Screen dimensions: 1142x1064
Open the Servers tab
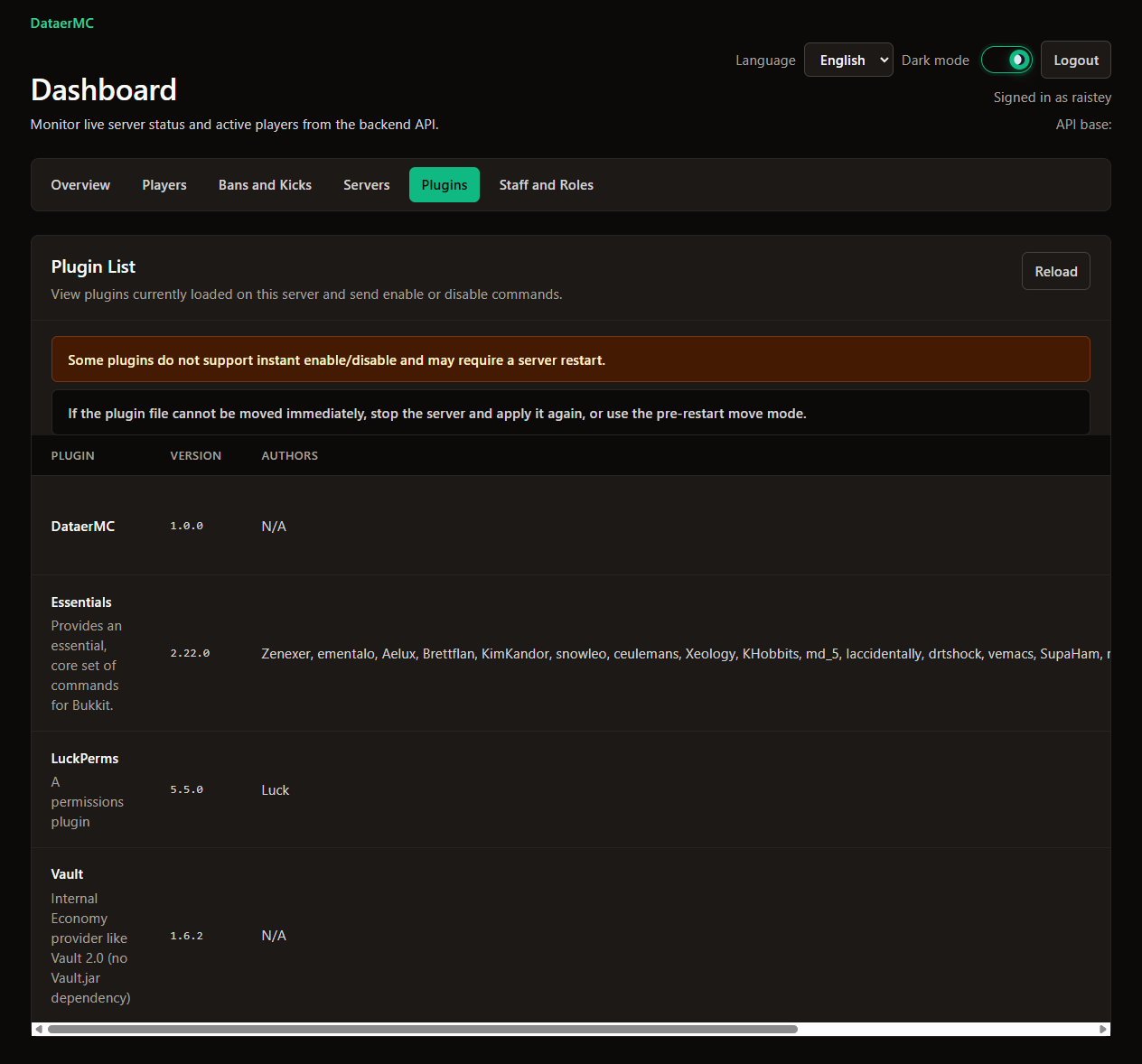click(367, 185)
